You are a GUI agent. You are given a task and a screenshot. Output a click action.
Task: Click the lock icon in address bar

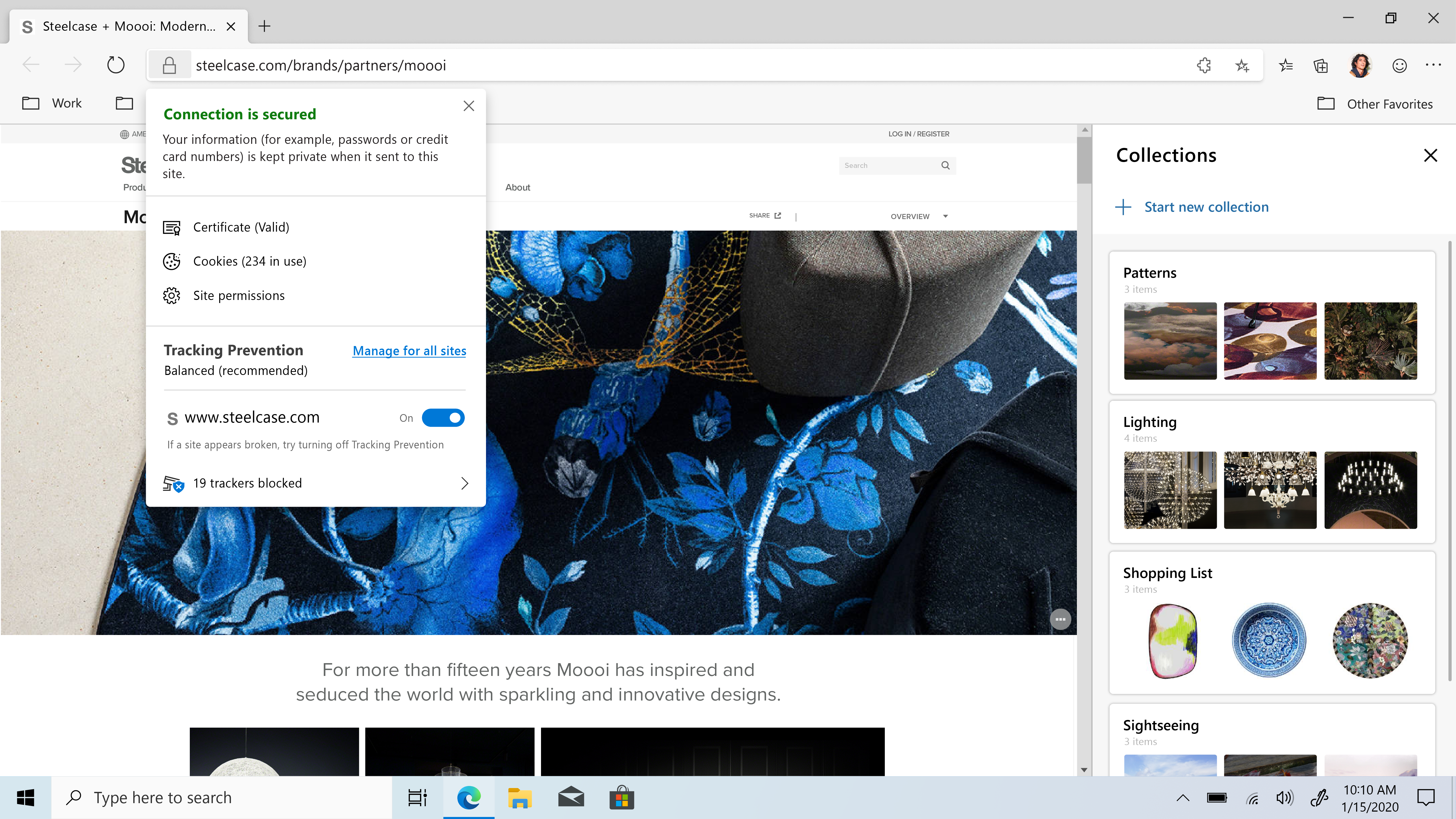coord(169,66)
